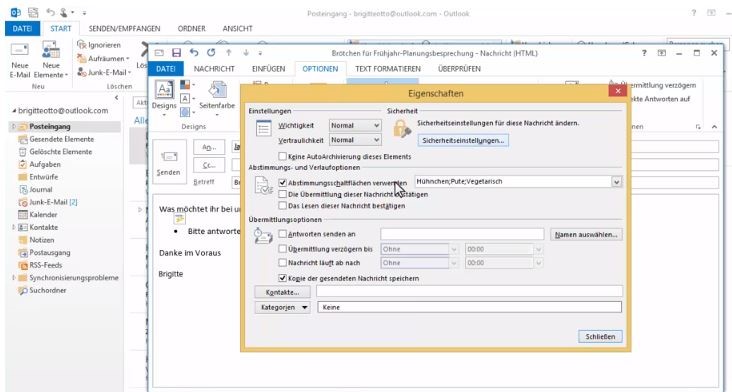Click Schließen to close Eigenschaften
The image size is (732, 392).
600,336
